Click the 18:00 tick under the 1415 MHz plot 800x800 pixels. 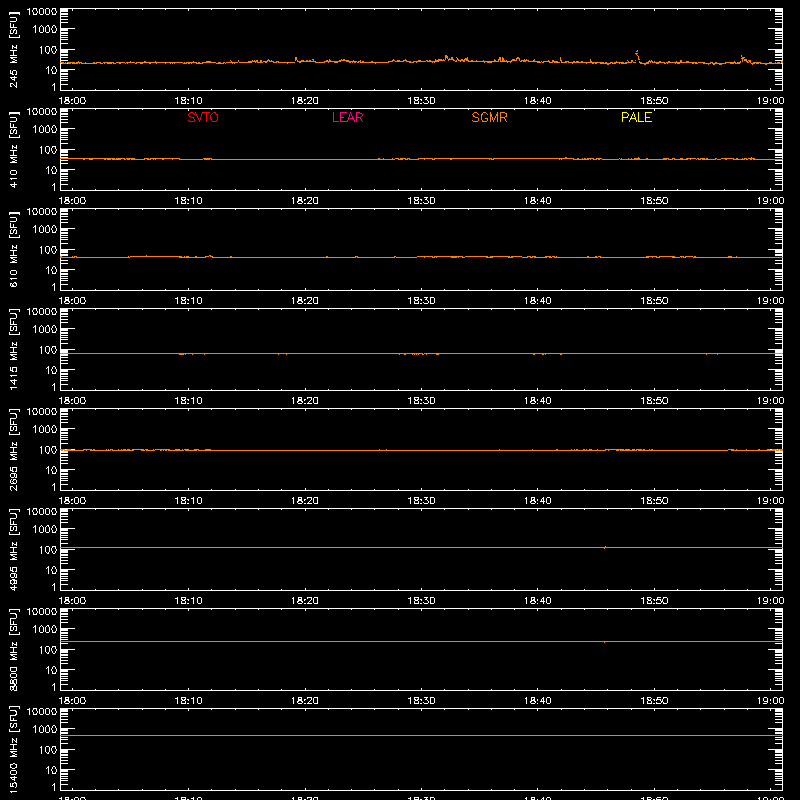coord(72,401)
